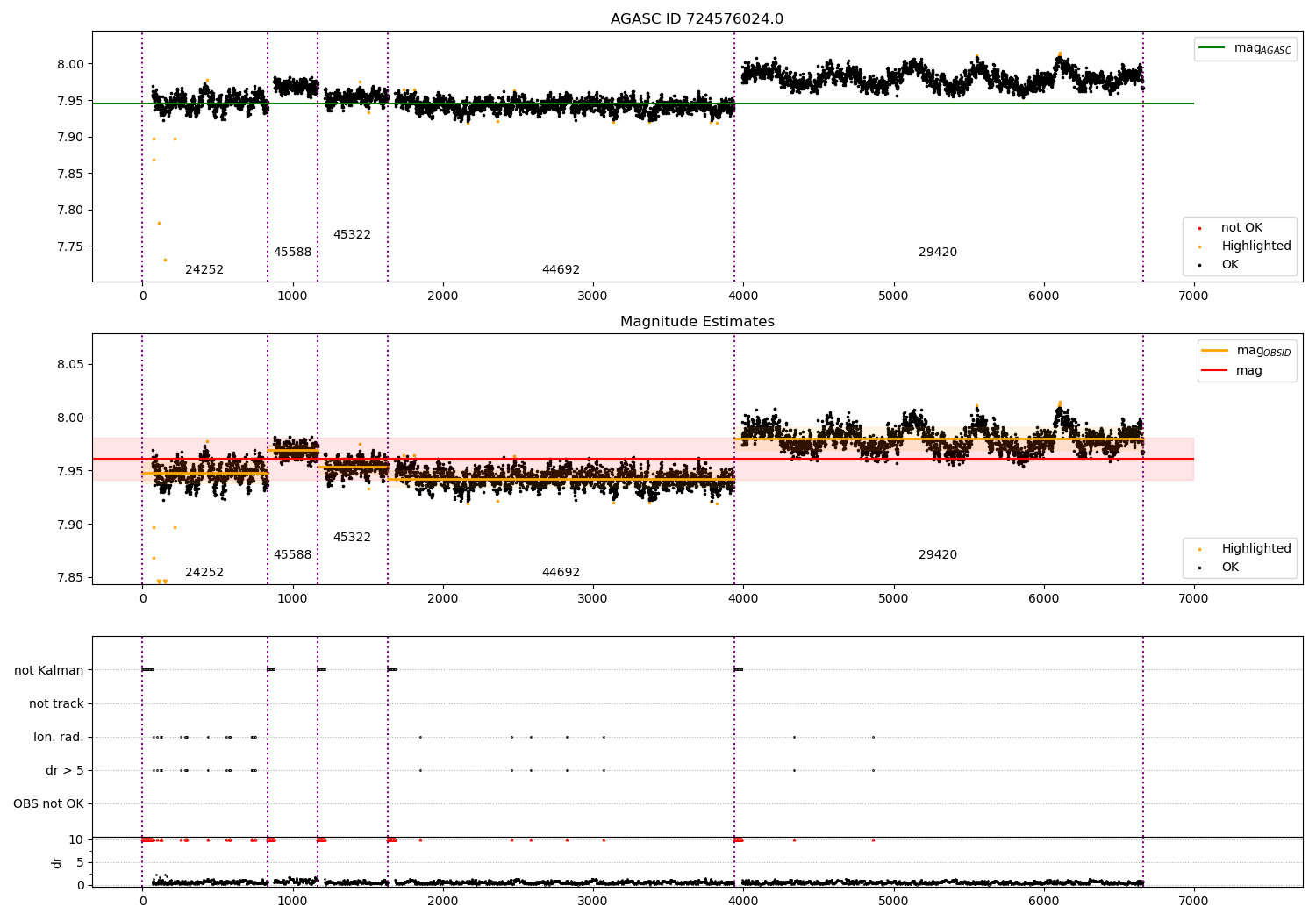The height and width of the screenshot is (921, 1316).
Task: Click the 8.05 tick label in the middle plot
Action: pyautogui.click(x=71, y=365)
